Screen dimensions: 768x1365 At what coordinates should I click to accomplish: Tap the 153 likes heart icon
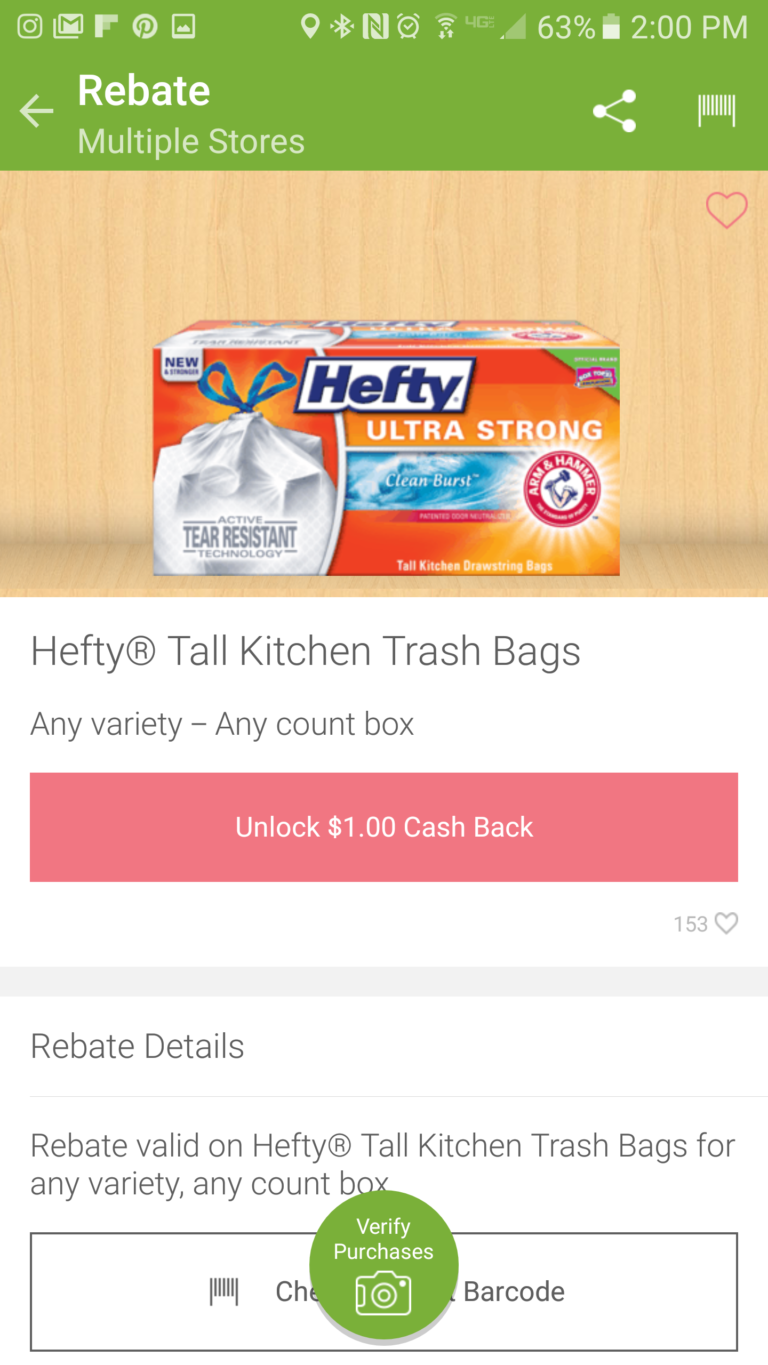(x=727, y=923)
